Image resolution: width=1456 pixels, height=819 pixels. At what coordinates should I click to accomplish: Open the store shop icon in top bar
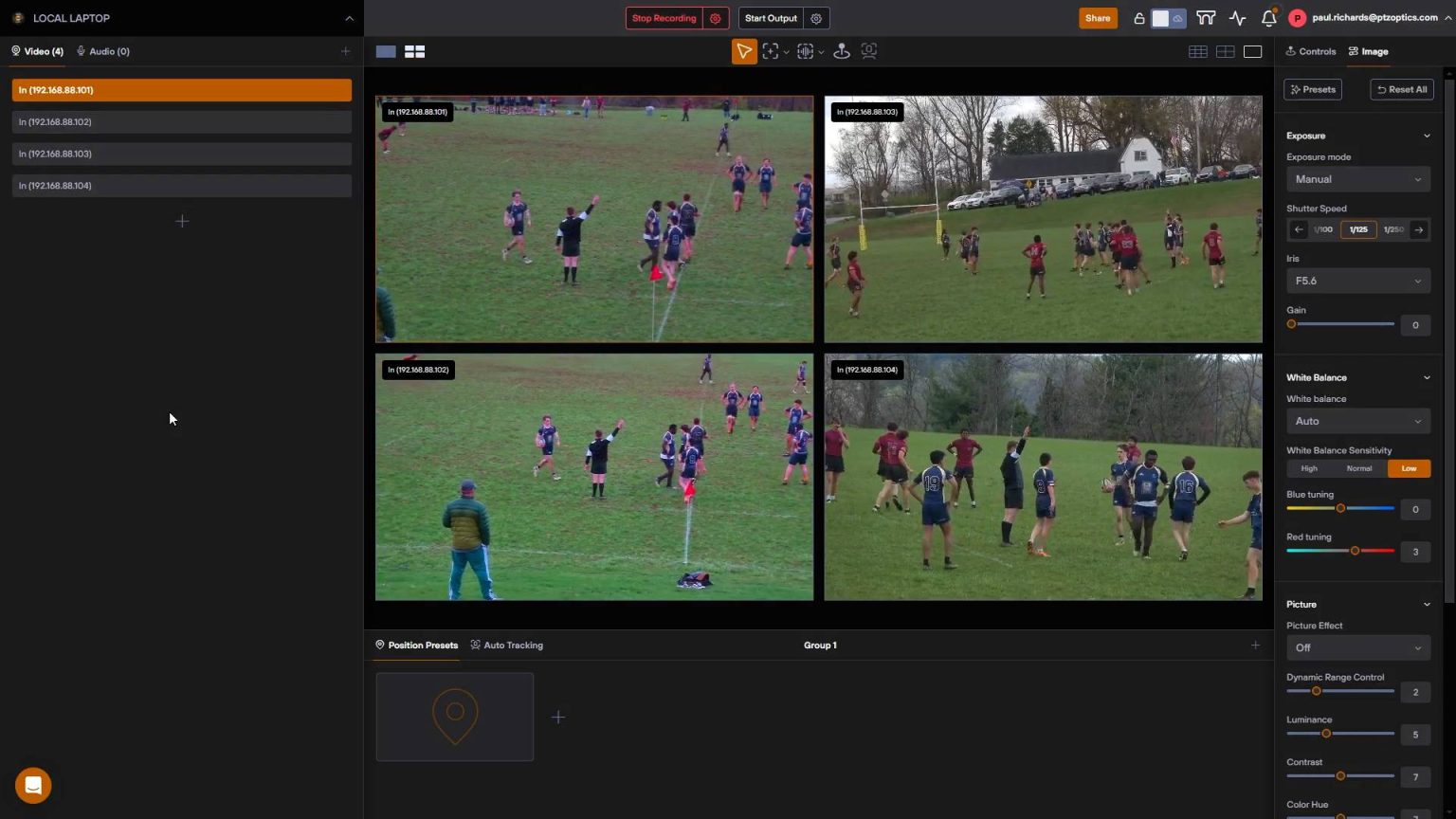tap(1206, 18)
